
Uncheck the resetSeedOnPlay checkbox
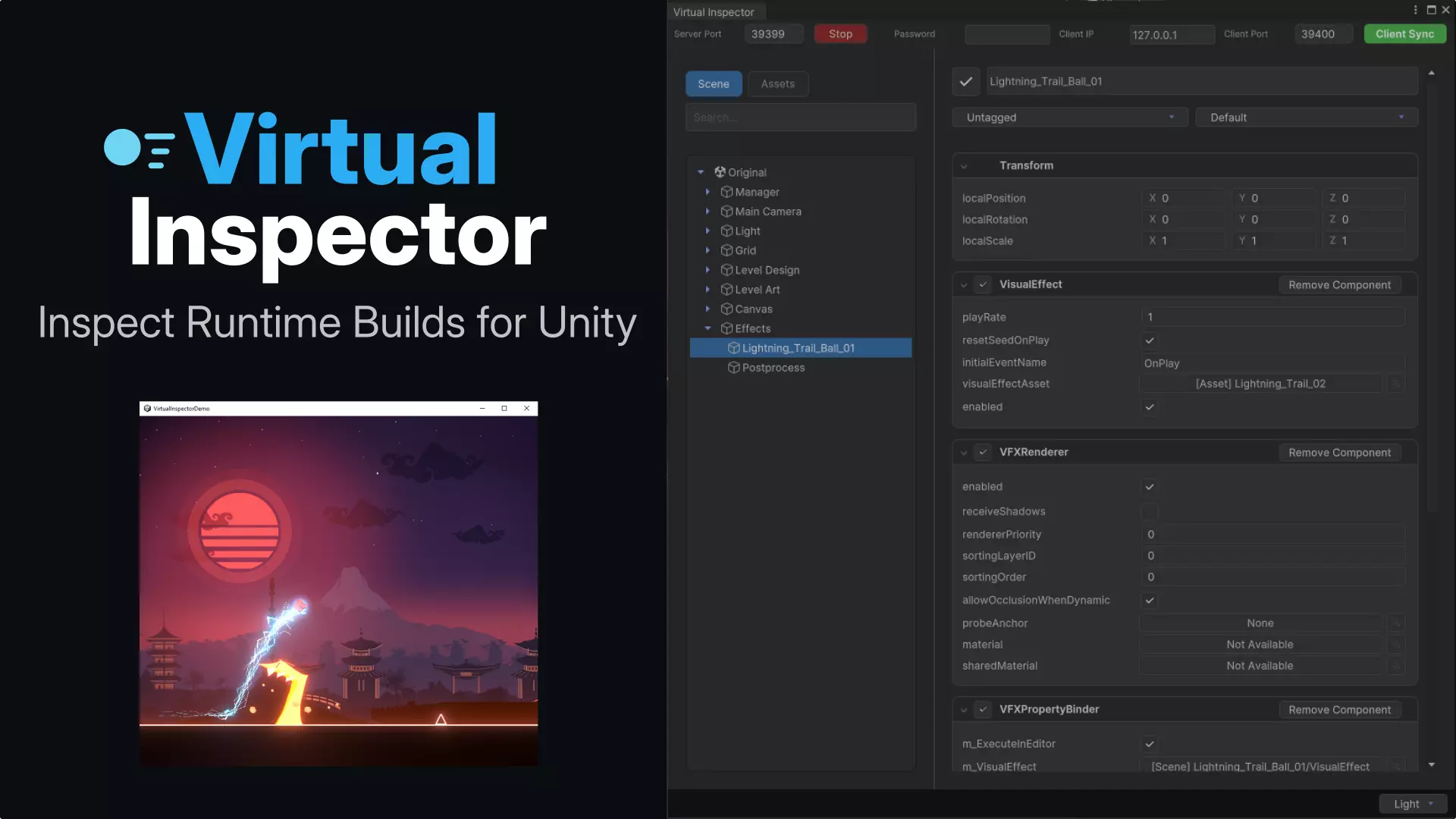click(1149, 340)
